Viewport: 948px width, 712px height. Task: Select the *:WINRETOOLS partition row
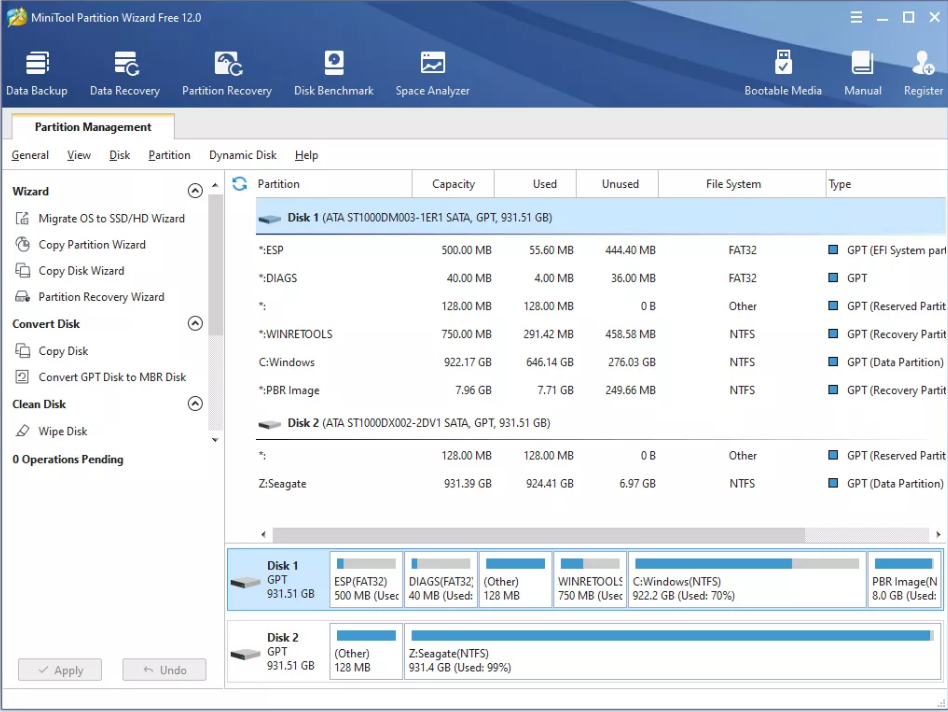coord(601,334)
